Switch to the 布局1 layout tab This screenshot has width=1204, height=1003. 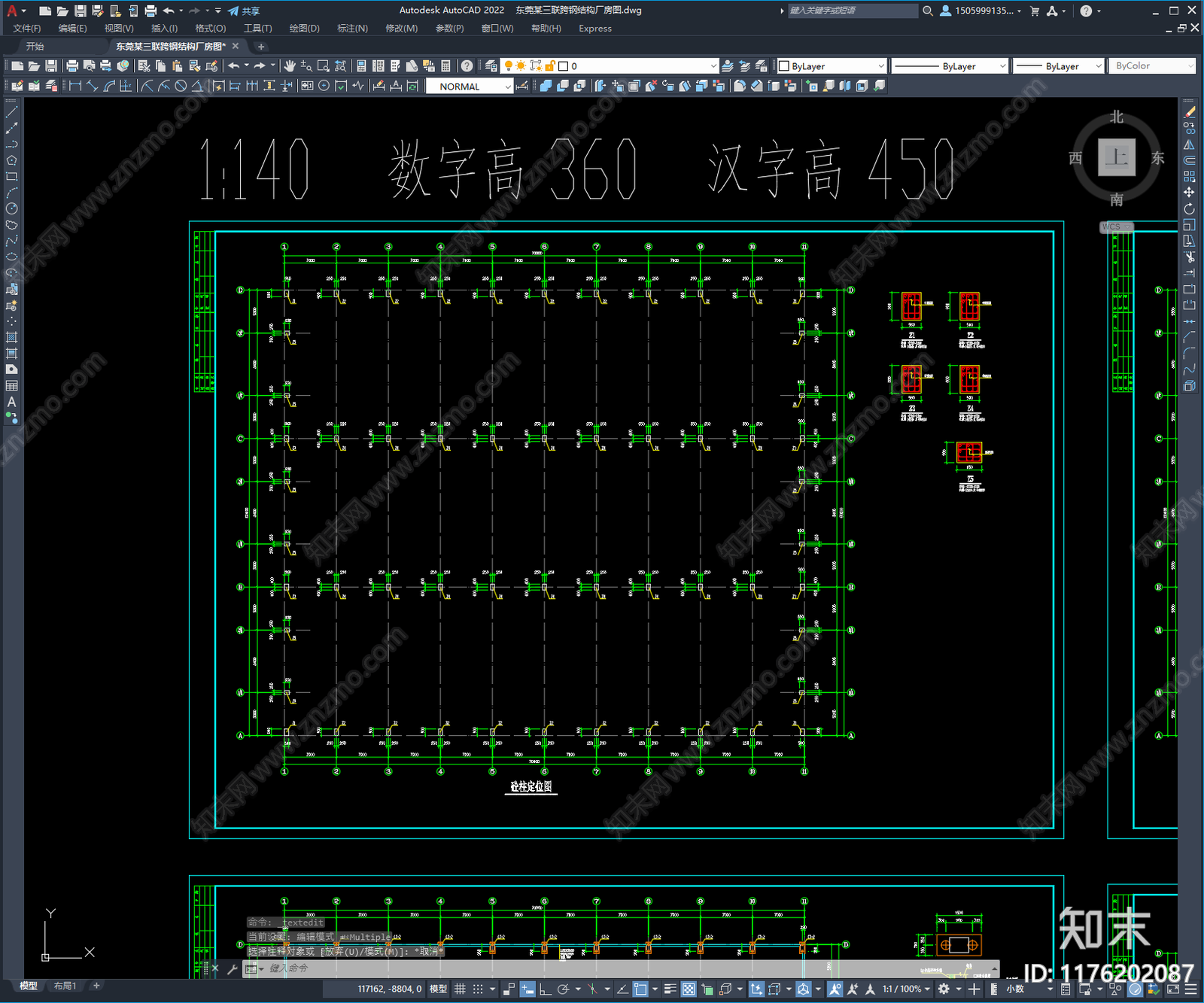click(65, 986)
